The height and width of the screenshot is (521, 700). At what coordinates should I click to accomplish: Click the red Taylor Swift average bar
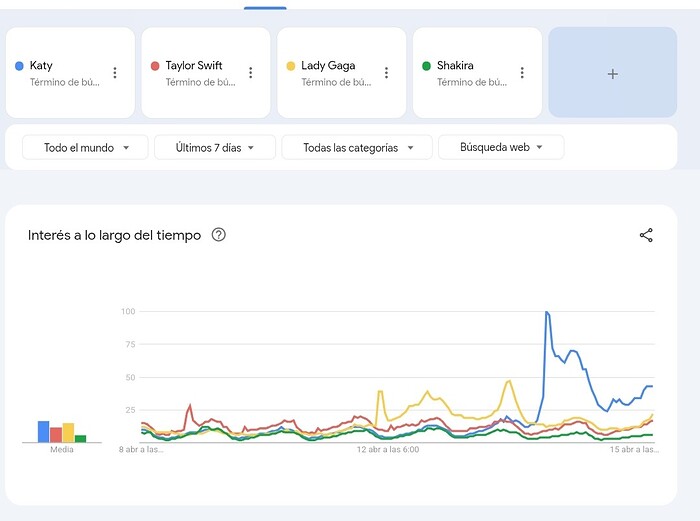tap(56, 435)
